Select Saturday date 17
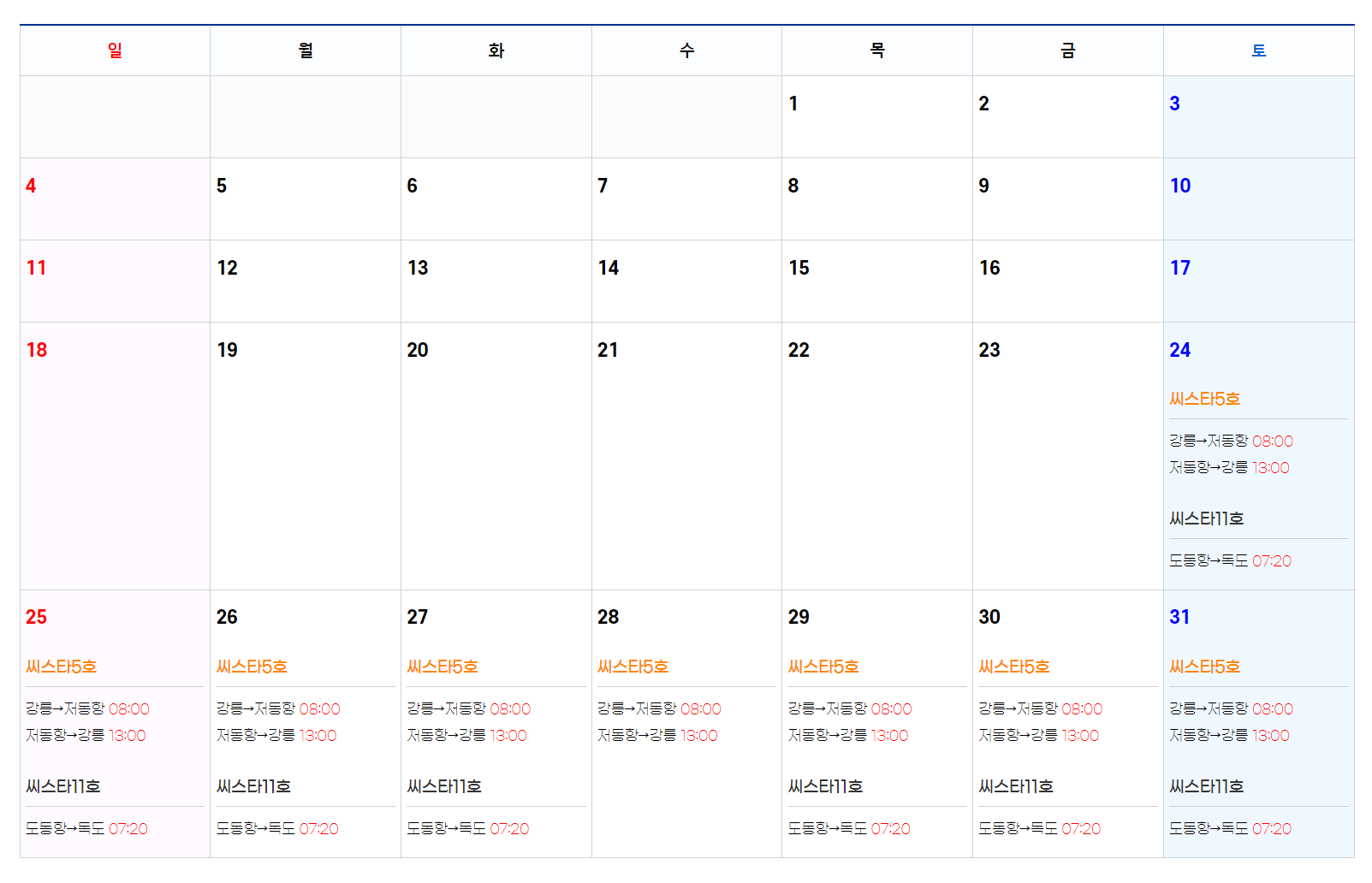 (1180, 268)
